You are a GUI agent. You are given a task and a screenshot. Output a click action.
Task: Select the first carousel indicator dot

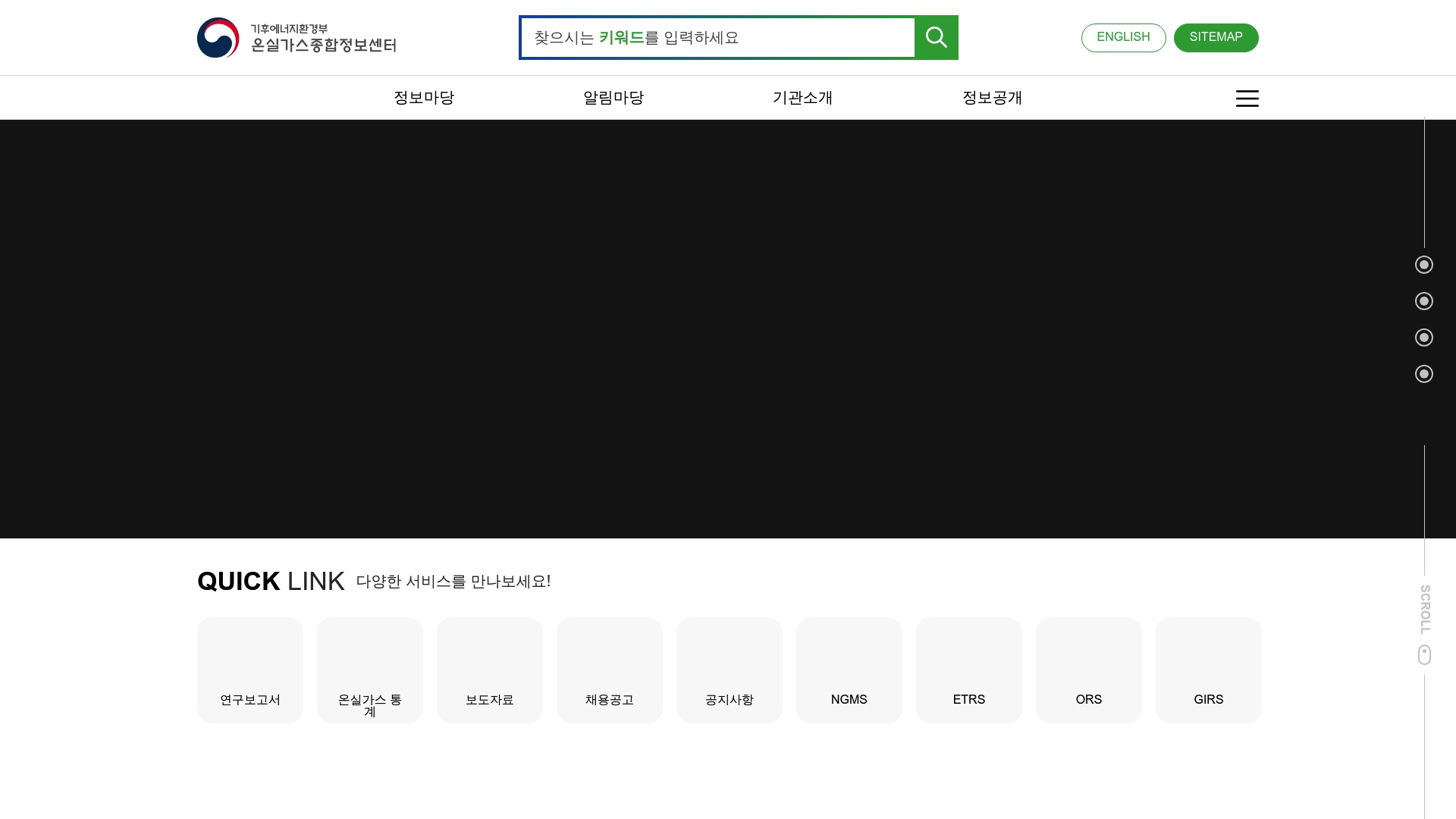pyautogui.click(x=1424, y=265)
